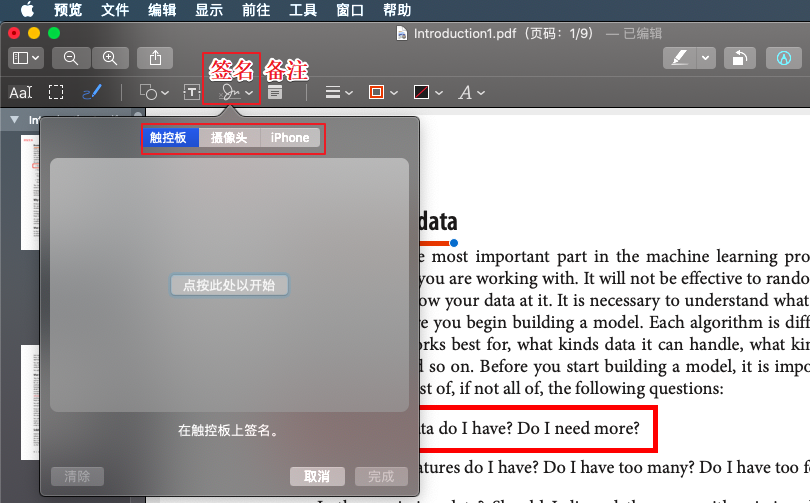810x503 pixels.
Task: Select the text selection tool AaI
Action: (x=20, y=93)
